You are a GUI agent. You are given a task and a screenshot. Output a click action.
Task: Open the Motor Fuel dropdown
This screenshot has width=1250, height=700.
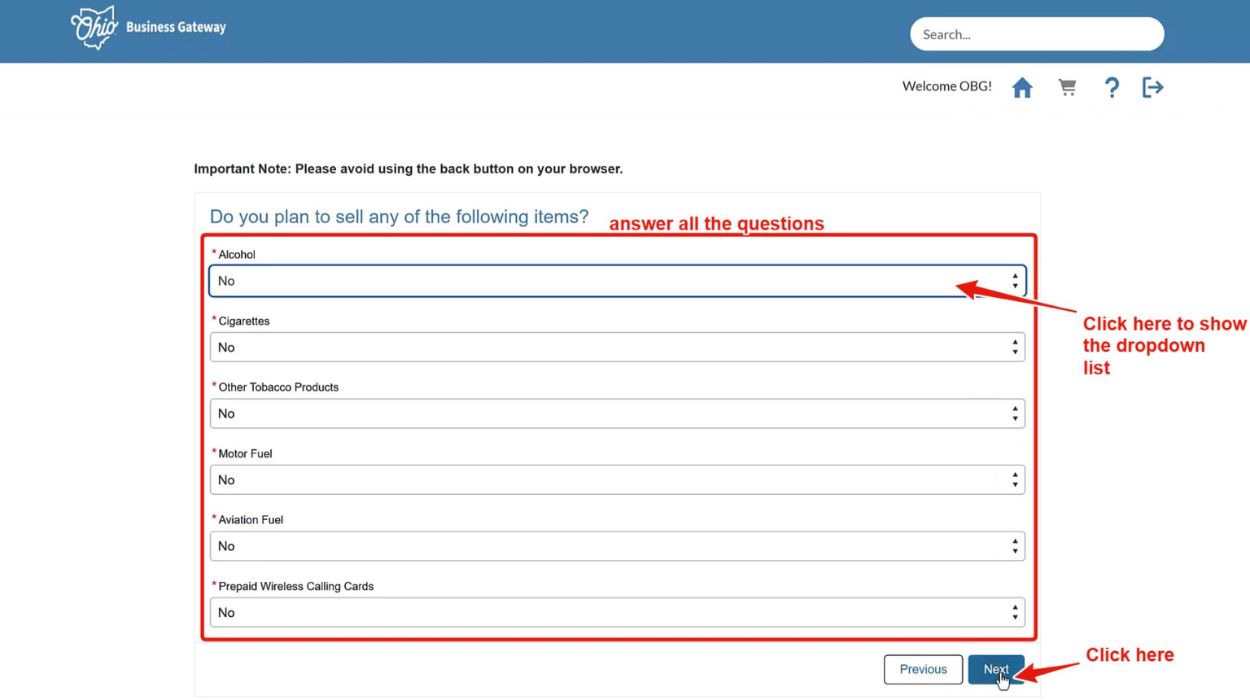coord(600,480)
